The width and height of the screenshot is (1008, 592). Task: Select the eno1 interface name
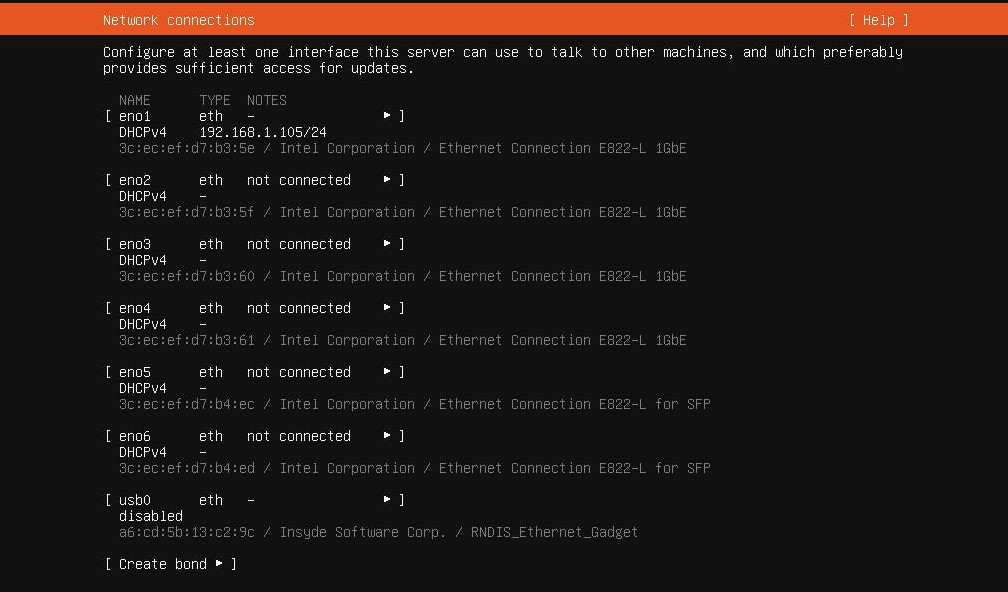[x=135, y=116]
